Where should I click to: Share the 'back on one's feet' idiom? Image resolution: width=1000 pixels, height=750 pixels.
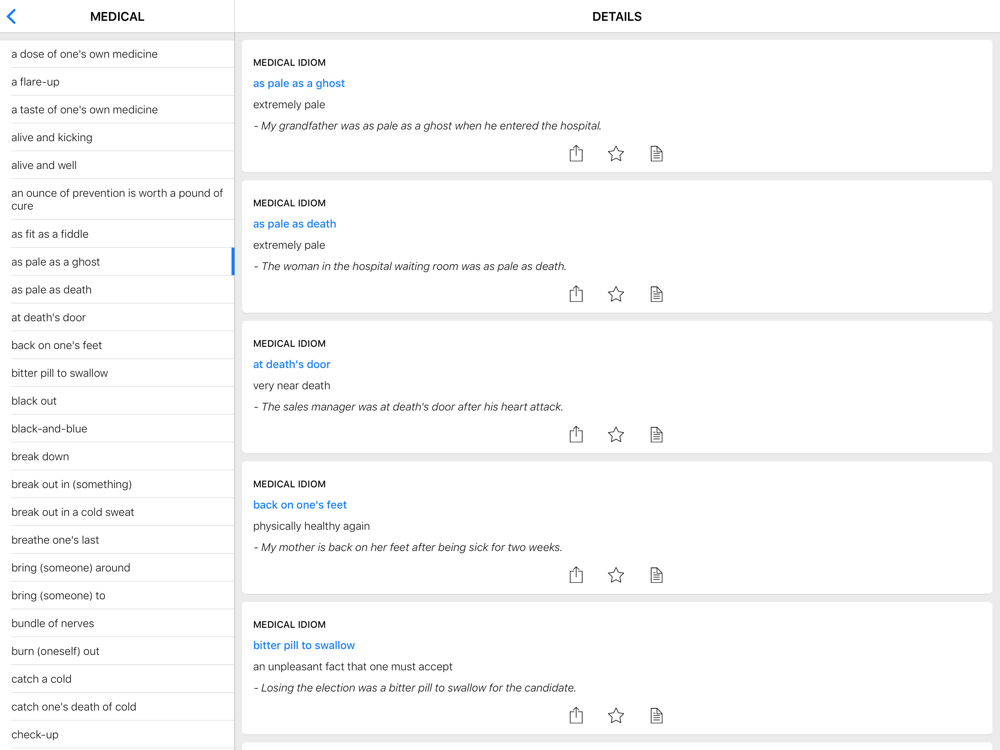point(576,575)
